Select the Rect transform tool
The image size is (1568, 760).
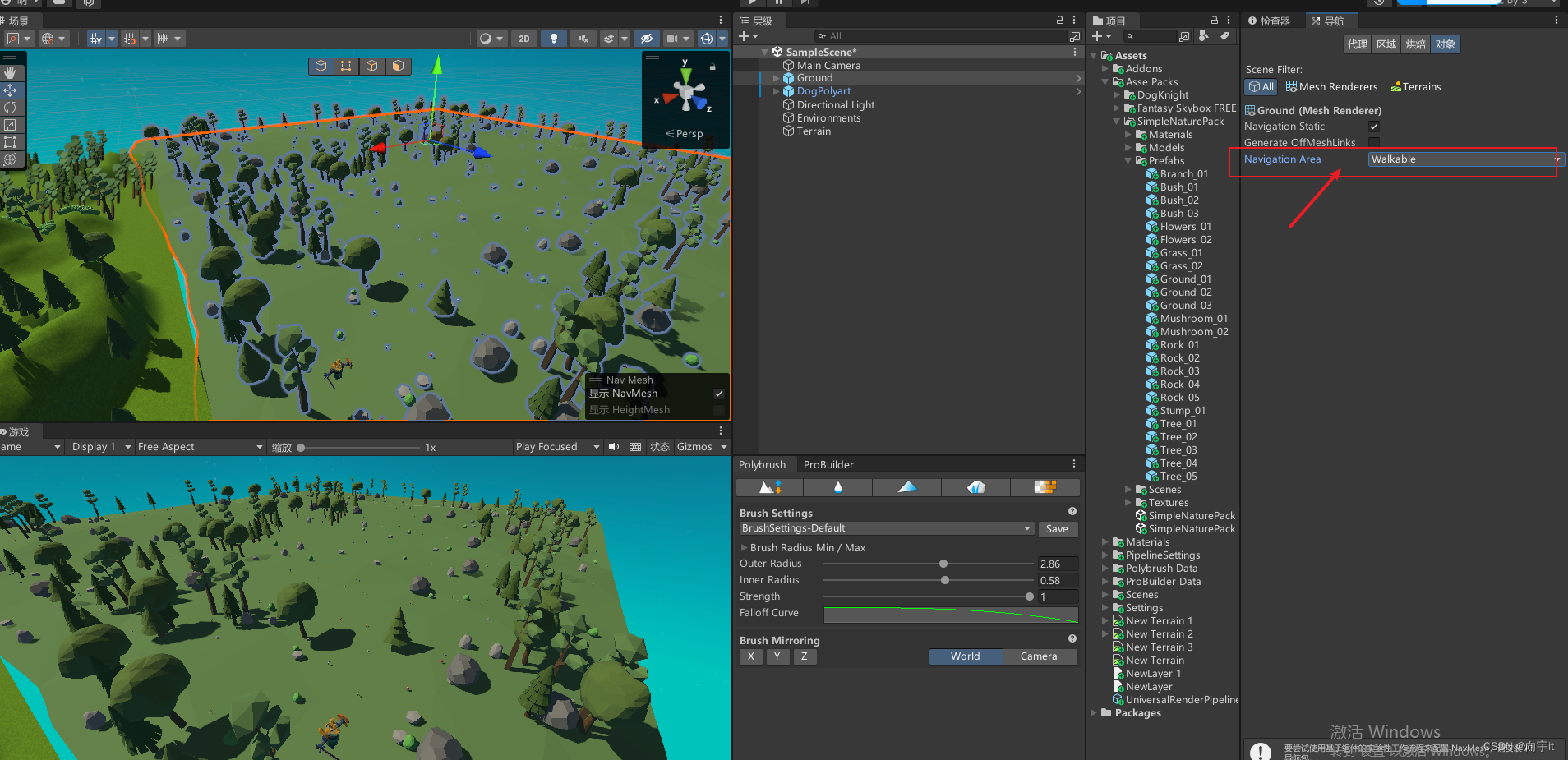(10, 142)
